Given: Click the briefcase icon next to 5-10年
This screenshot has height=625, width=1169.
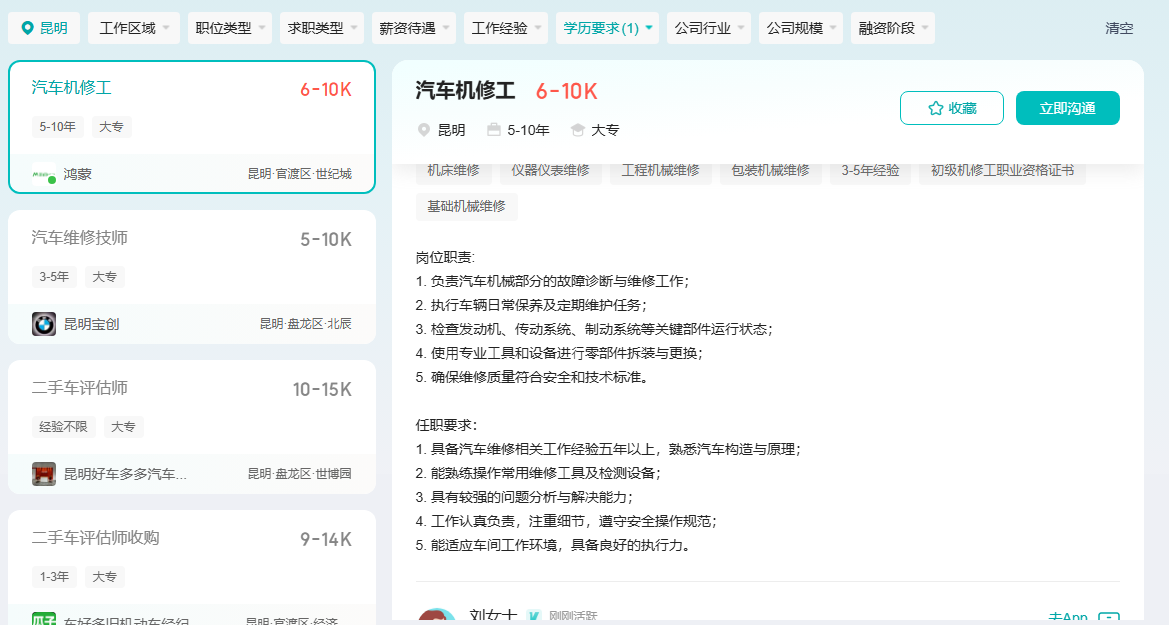Looking at the screenshot, I should [494, 130].
